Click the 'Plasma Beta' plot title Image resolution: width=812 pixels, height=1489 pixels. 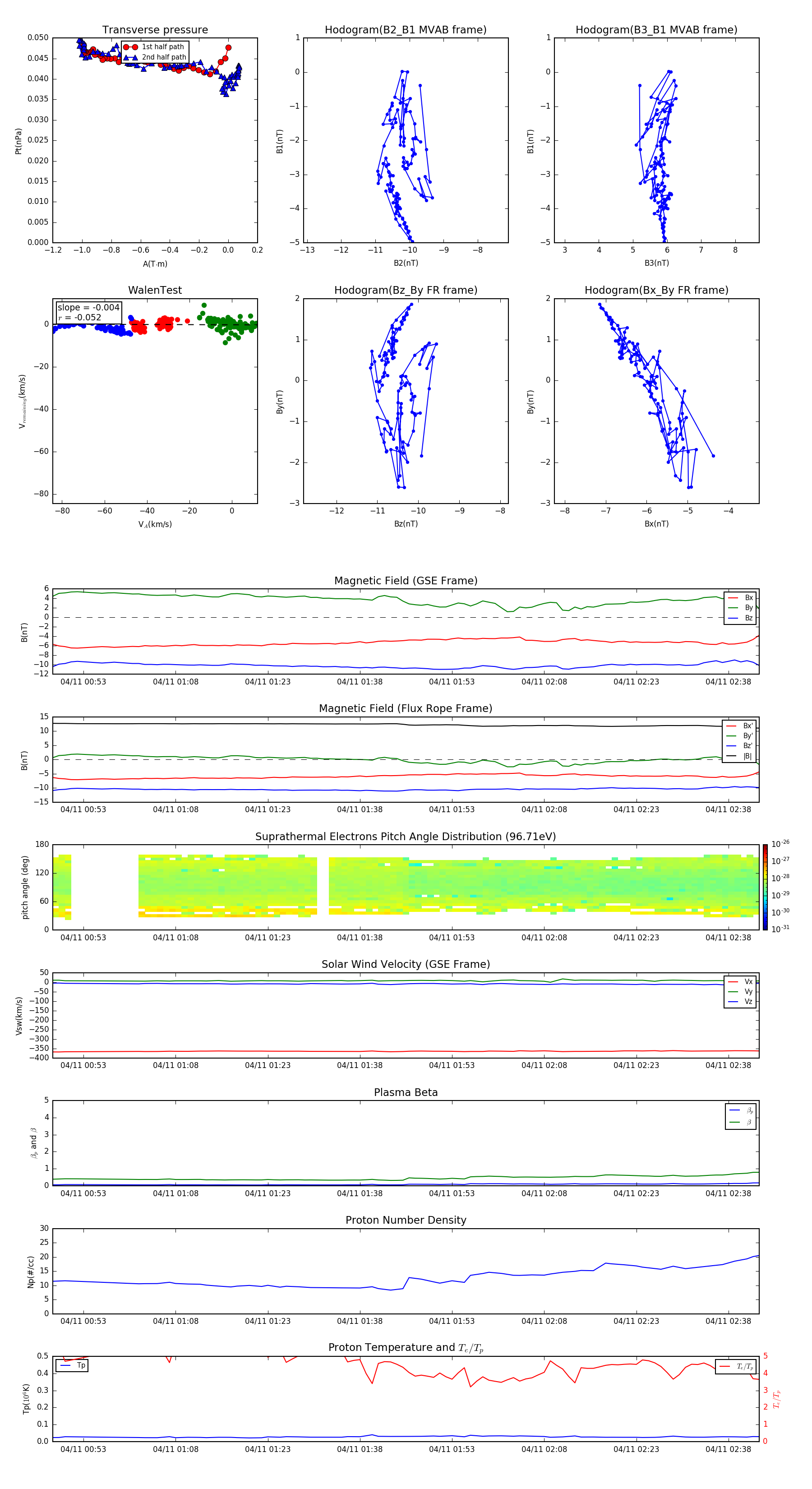click(406, 1092)
